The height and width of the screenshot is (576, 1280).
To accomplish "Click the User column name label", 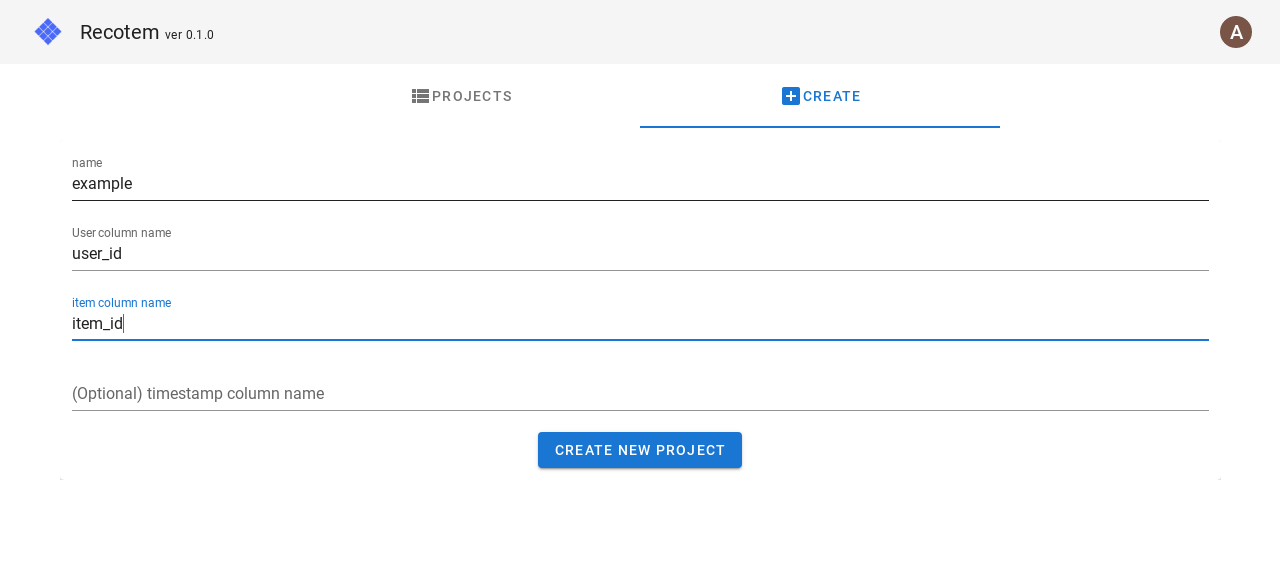I will [x=121, y=233].
